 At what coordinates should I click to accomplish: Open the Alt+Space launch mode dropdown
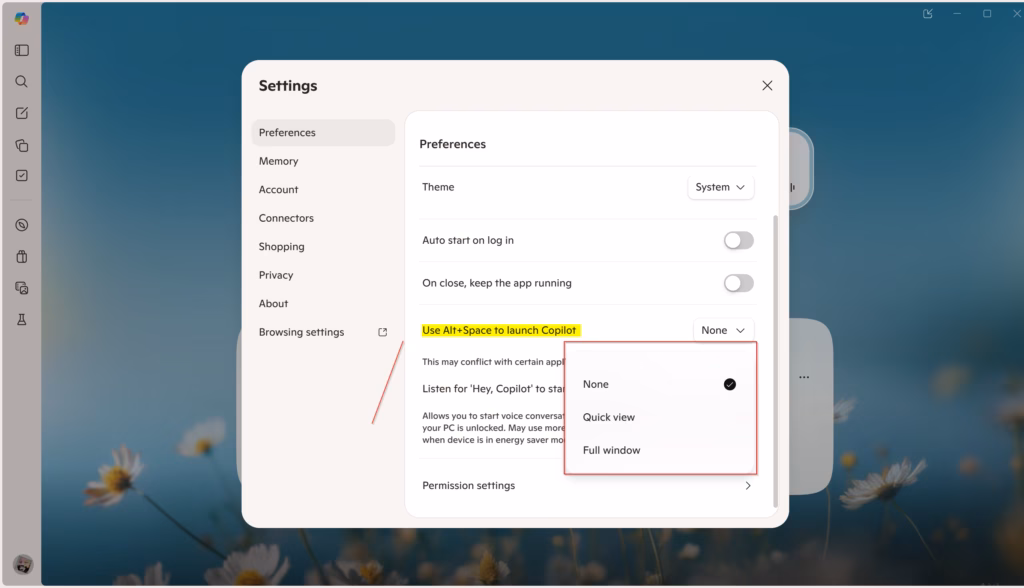point(723,330)
